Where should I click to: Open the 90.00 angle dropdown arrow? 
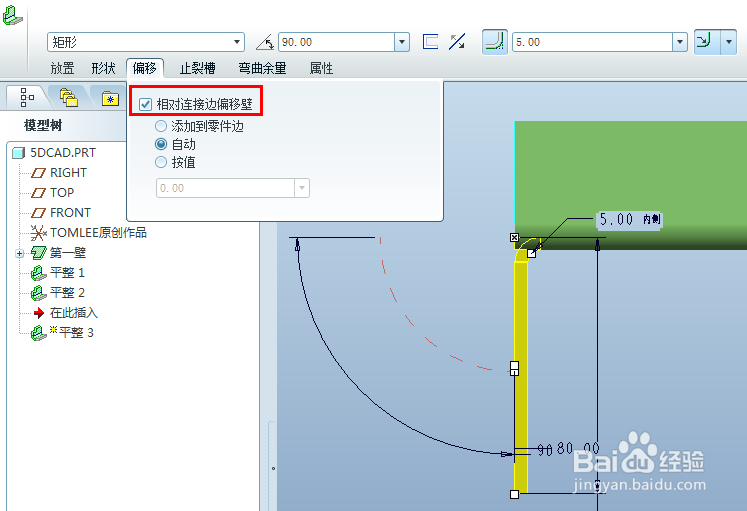coord(402,42)
